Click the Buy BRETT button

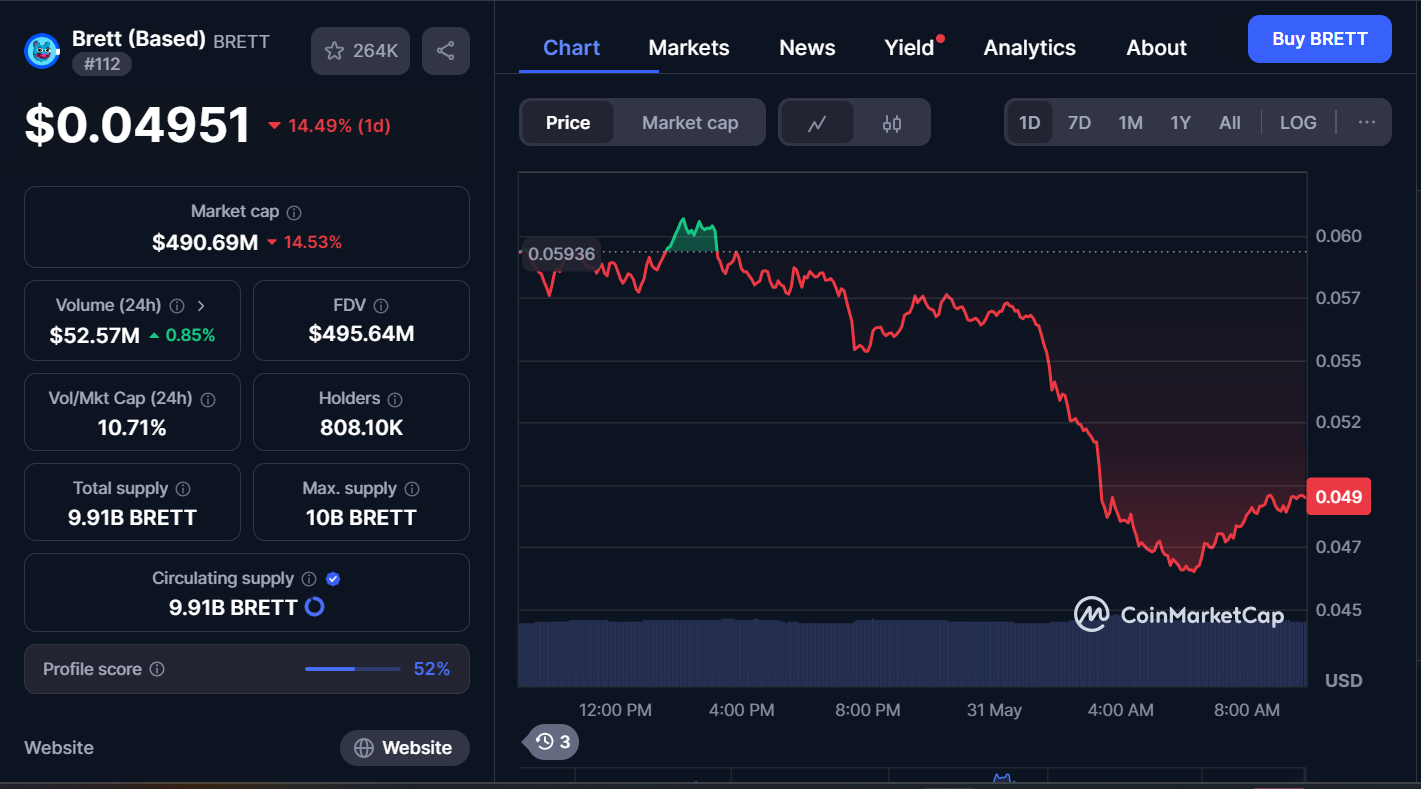tap(1320, 39)
